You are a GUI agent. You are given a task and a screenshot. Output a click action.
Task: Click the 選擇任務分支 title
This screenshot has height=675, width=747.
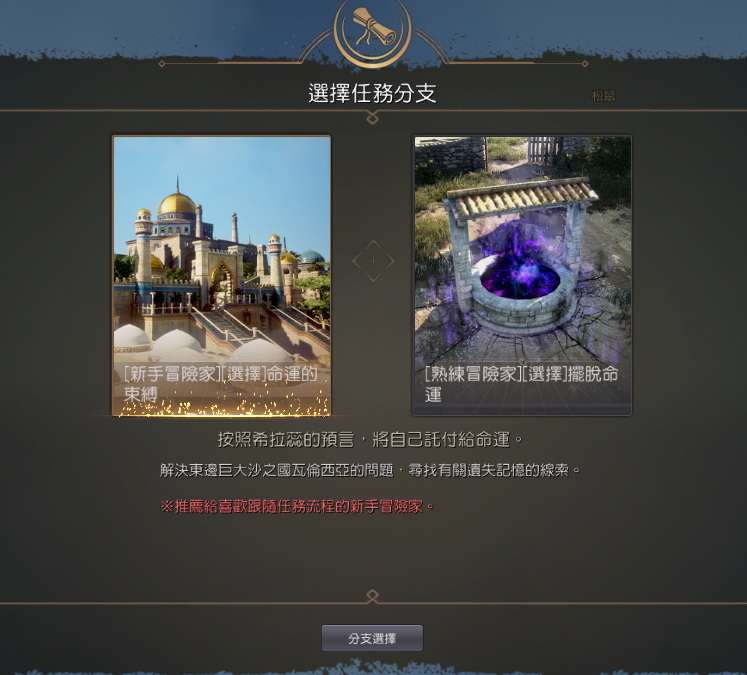pyautogui.click(x=373, y=93)
